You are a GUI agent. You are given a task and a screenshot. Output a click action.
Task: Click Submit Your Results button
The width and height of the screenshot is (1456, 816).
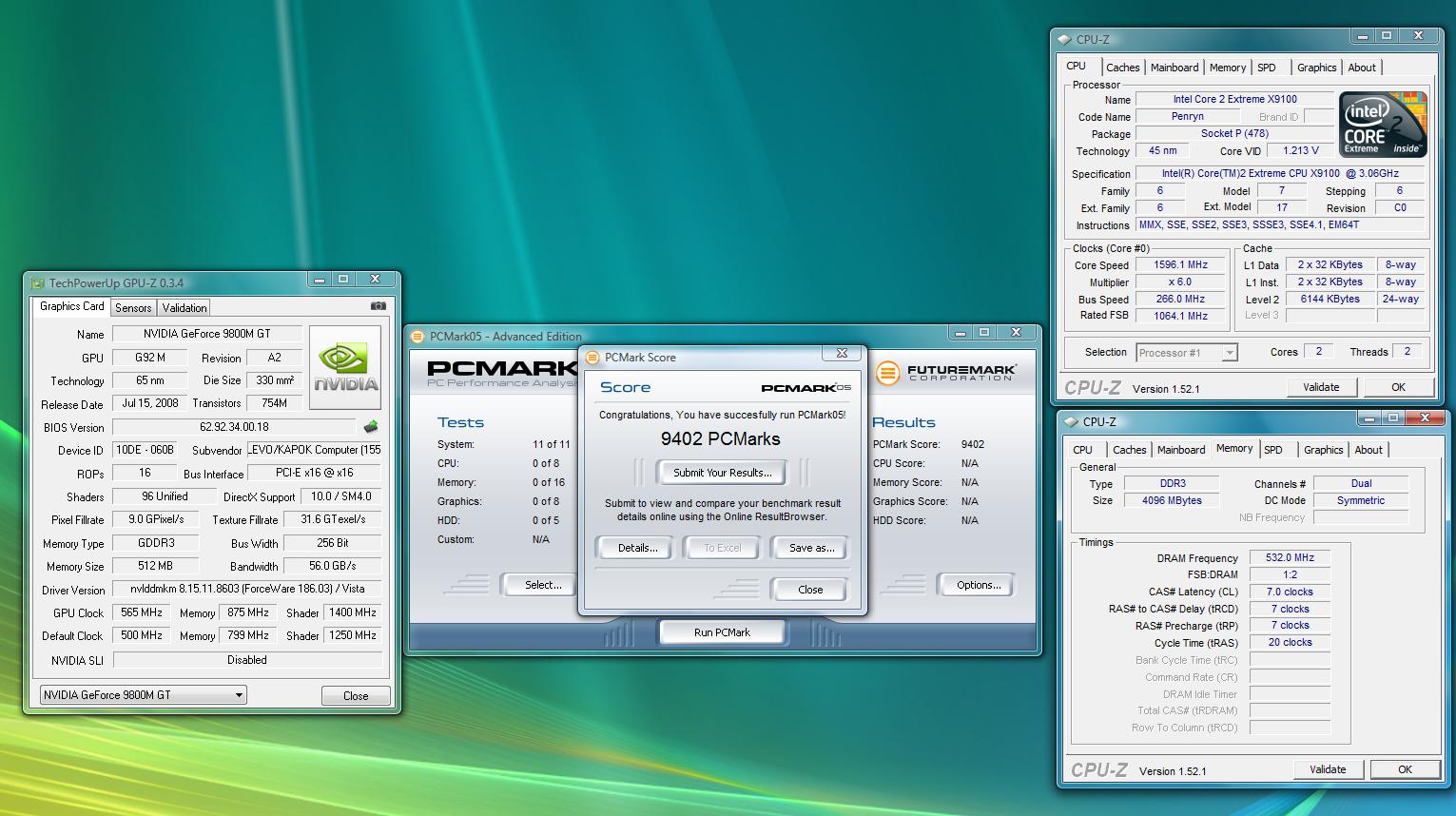pos(722,473)
